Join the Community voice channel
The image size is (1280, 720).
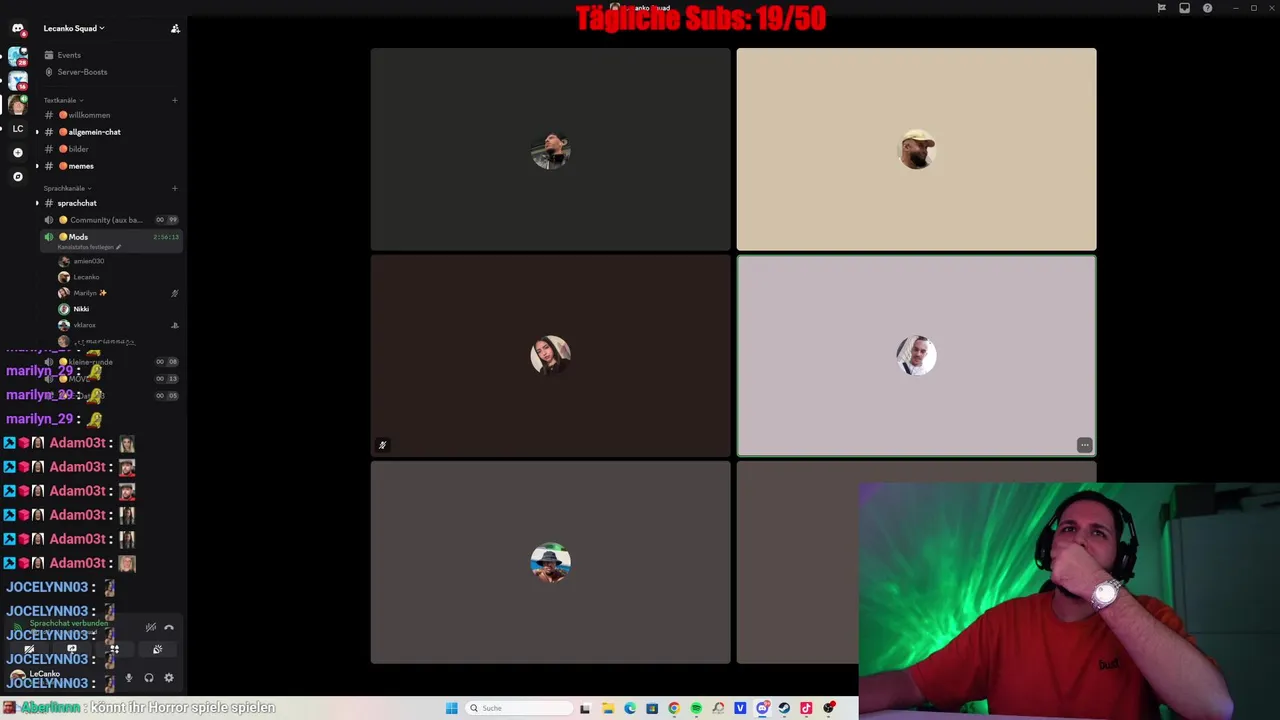click(110, 220)
